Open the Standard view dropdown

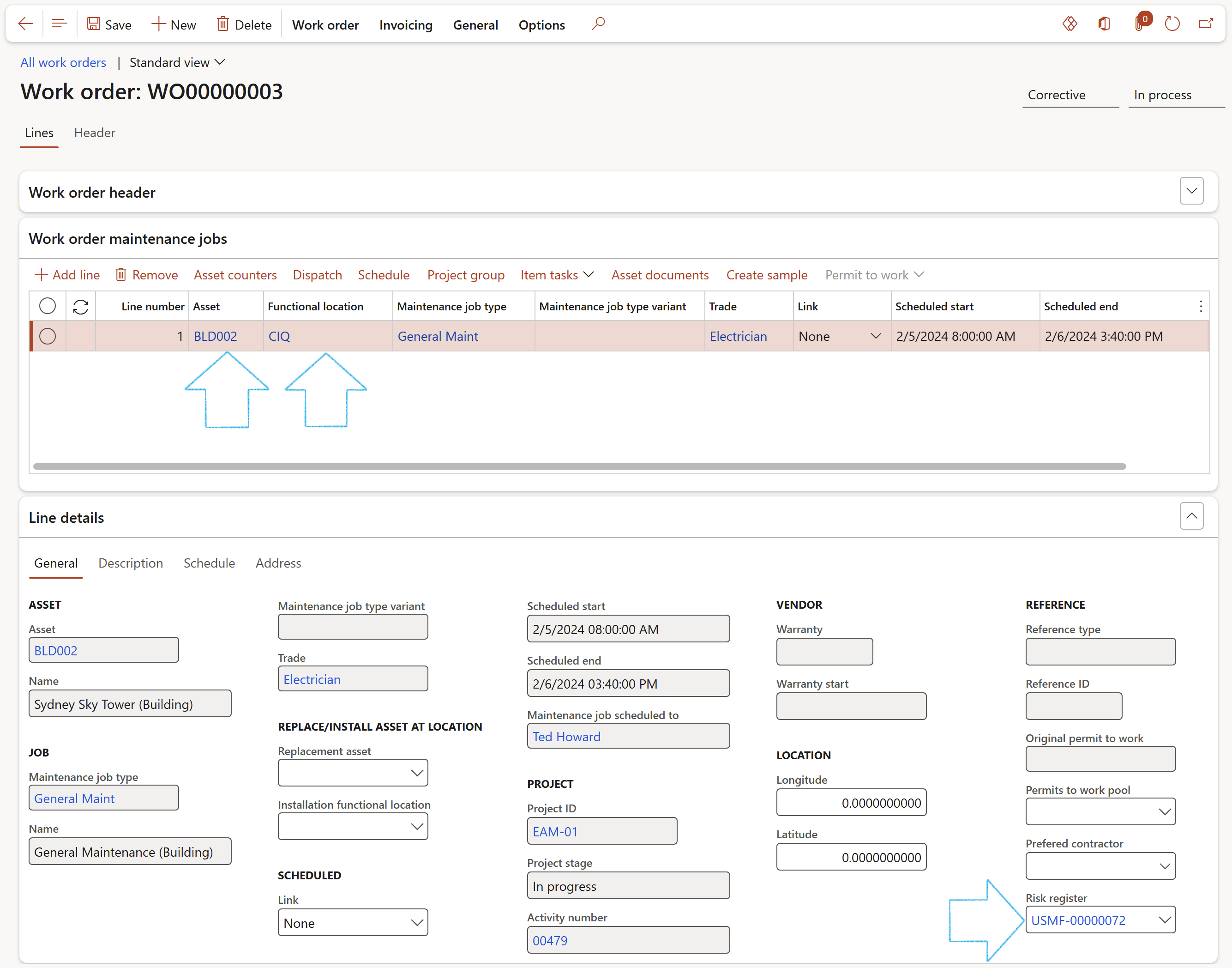click(x=177, y=62)
